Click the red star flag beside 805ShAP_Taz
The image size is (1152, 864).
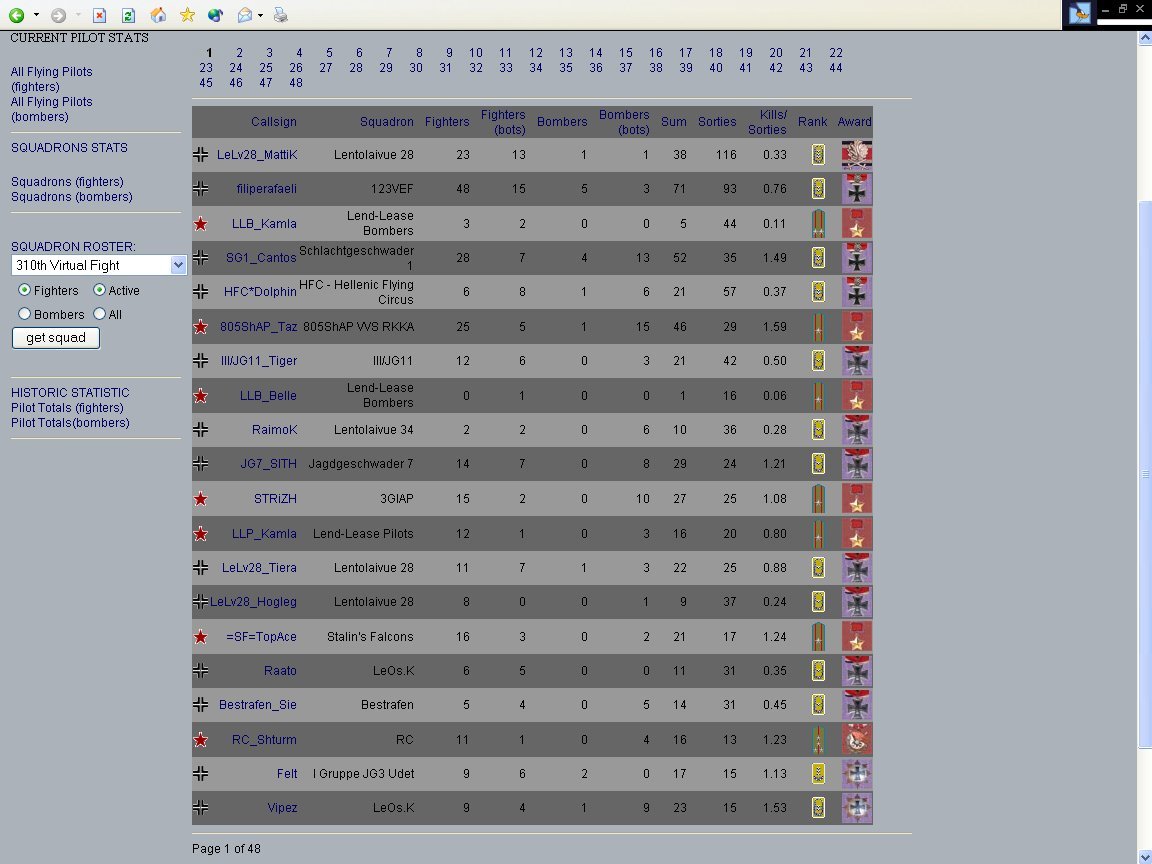coord(201,327)
